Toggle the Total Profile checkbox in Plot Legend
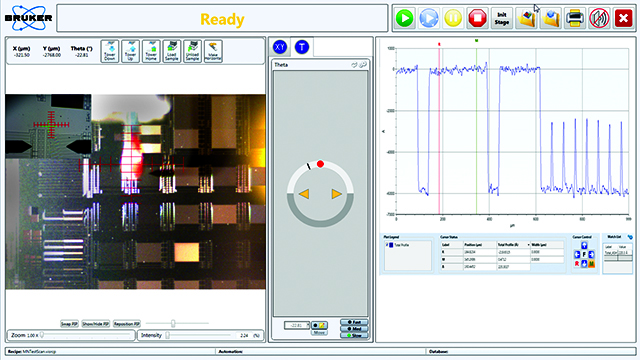640x360 pixels. coord(387,245)
